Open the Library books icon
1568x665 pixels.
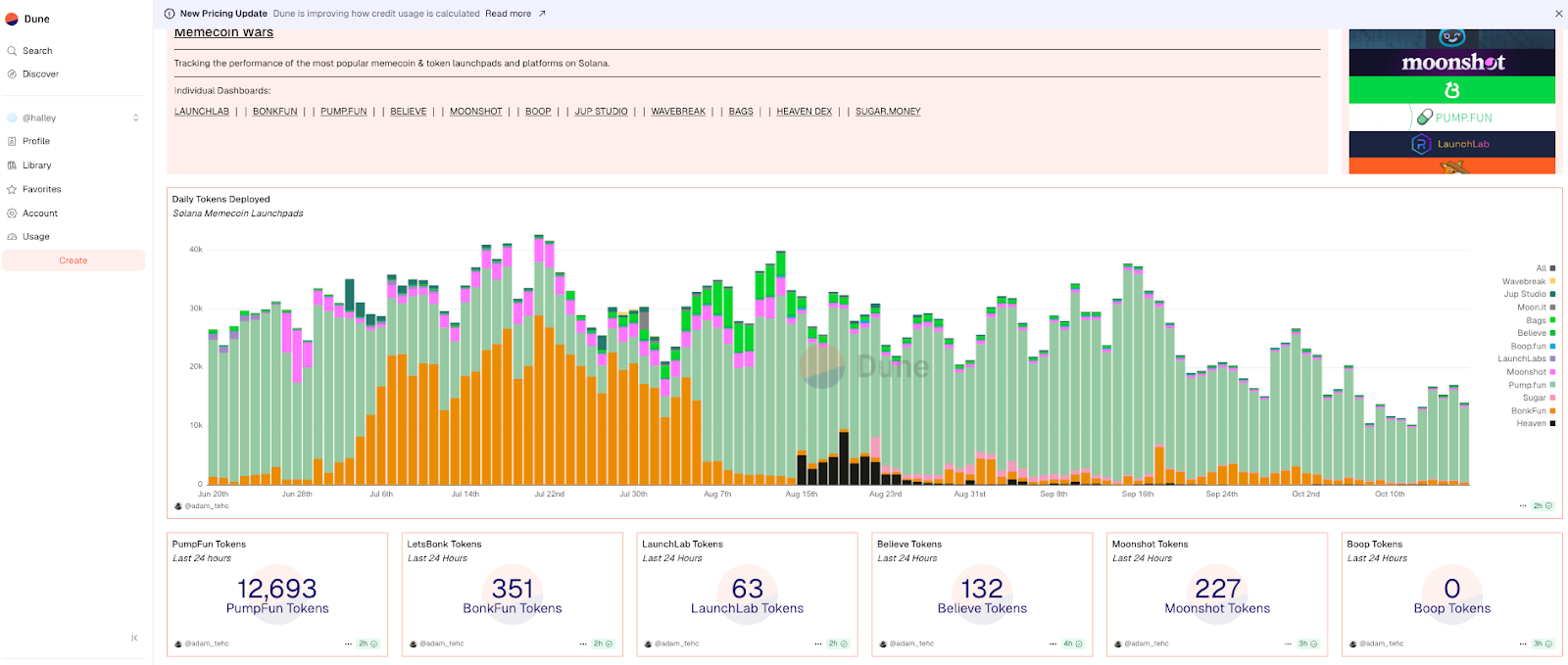coord(12,166)
